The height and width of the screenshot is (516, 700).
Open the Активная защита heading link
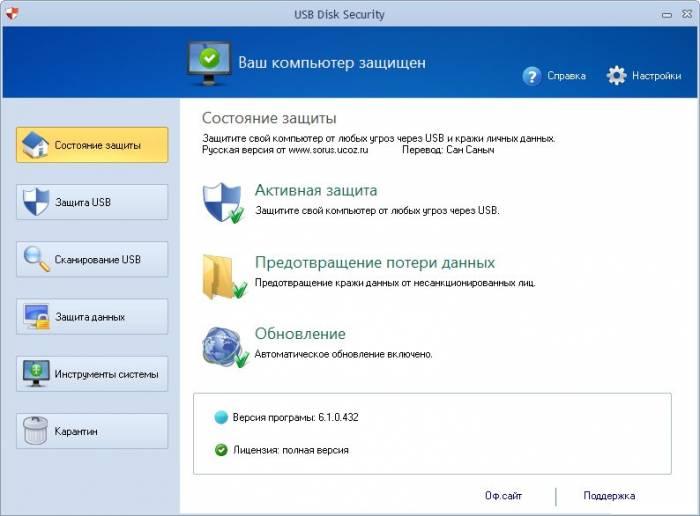316,191
